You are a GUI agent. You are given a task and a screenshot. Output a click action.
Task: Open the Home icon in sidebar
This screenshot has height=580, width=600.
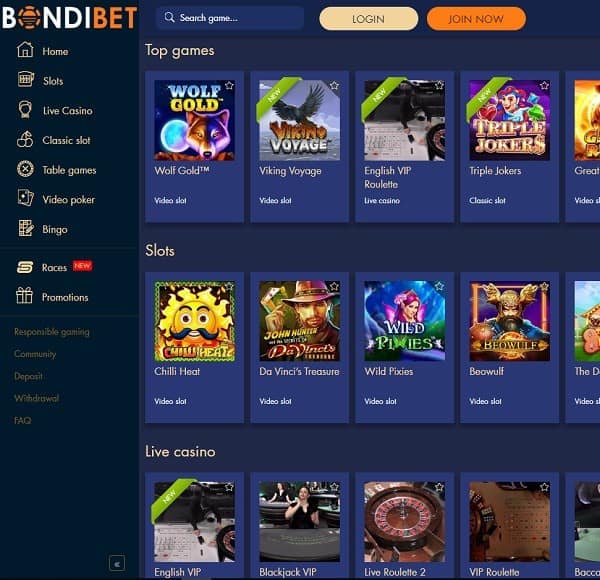25,50
